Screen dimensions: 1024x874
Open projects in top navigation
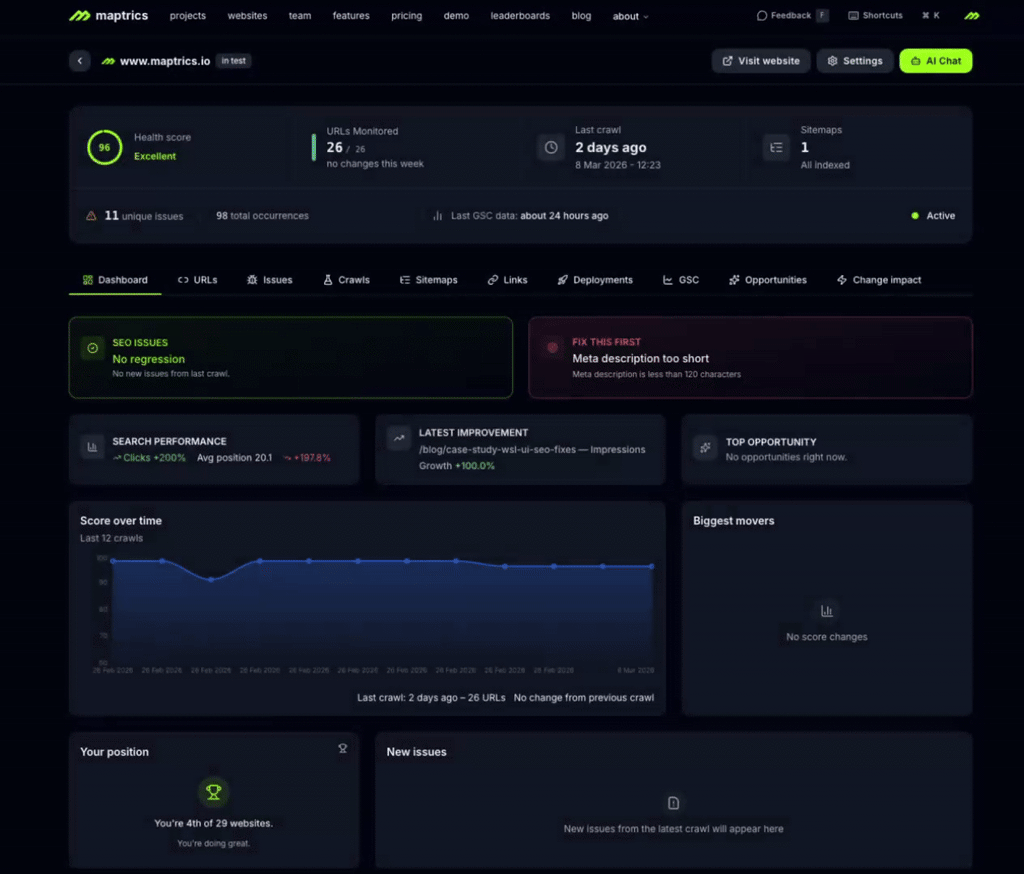coord(187,16)
